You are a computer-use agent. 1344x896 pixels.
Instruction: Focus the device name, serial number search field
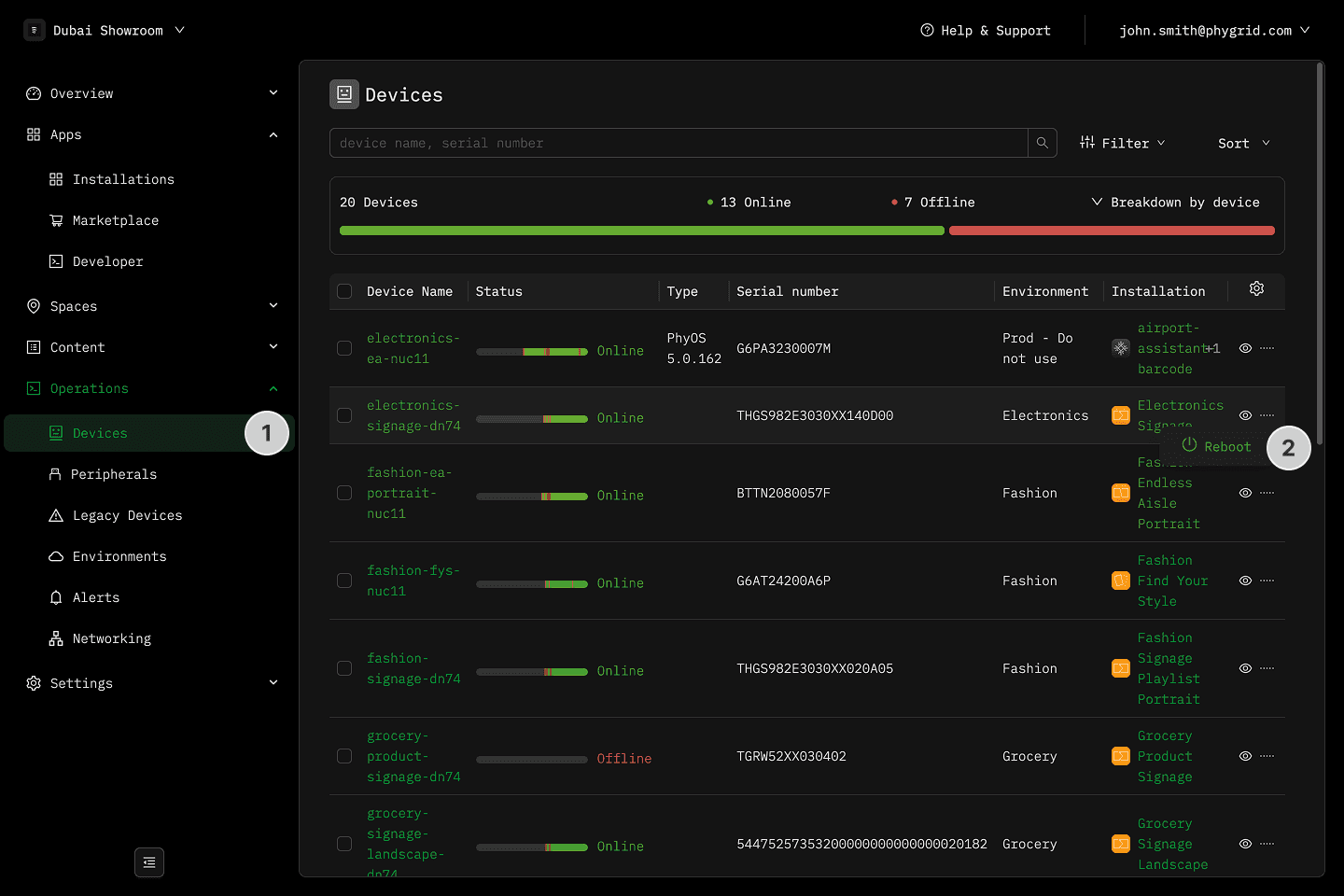[x=679, y=143]
